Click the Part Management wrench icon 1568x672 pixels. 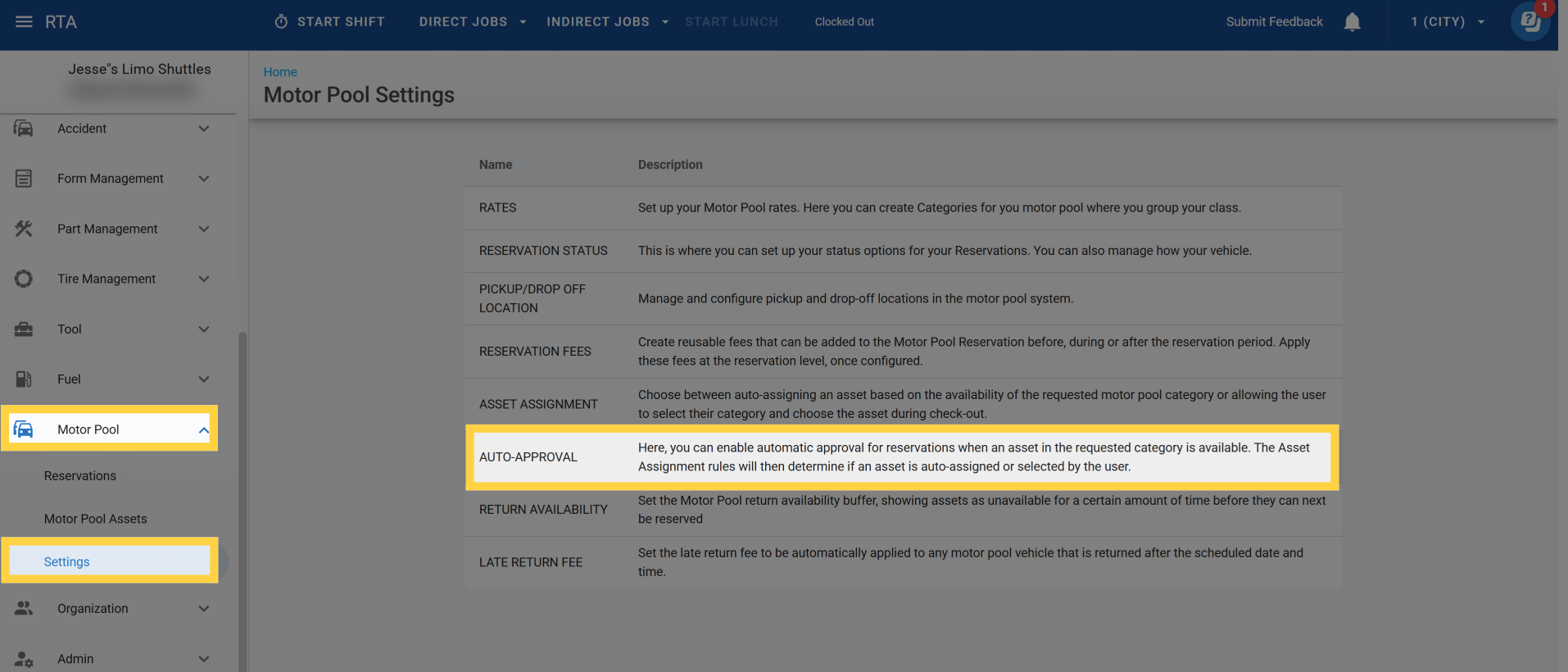[x=24, y=229]
